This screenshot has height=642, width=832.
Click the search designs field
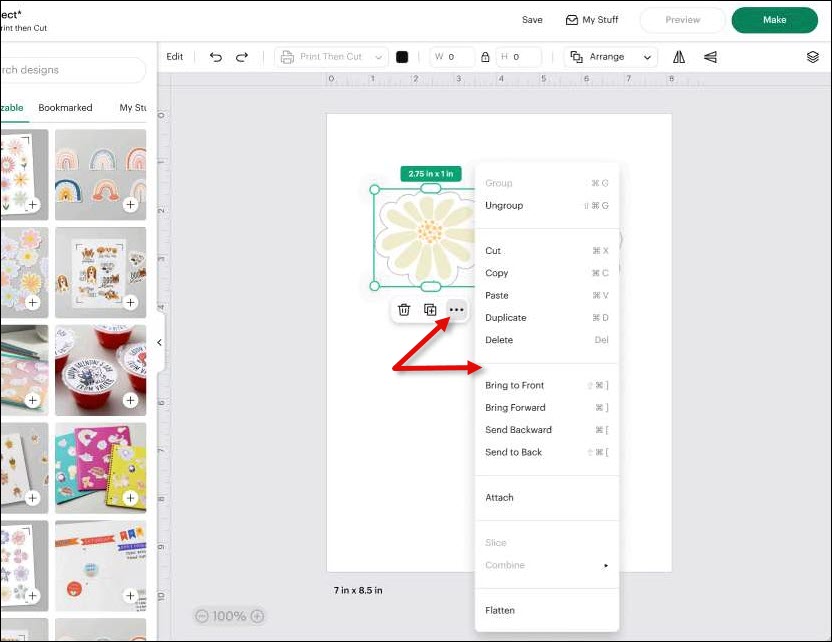pos(70,71)
